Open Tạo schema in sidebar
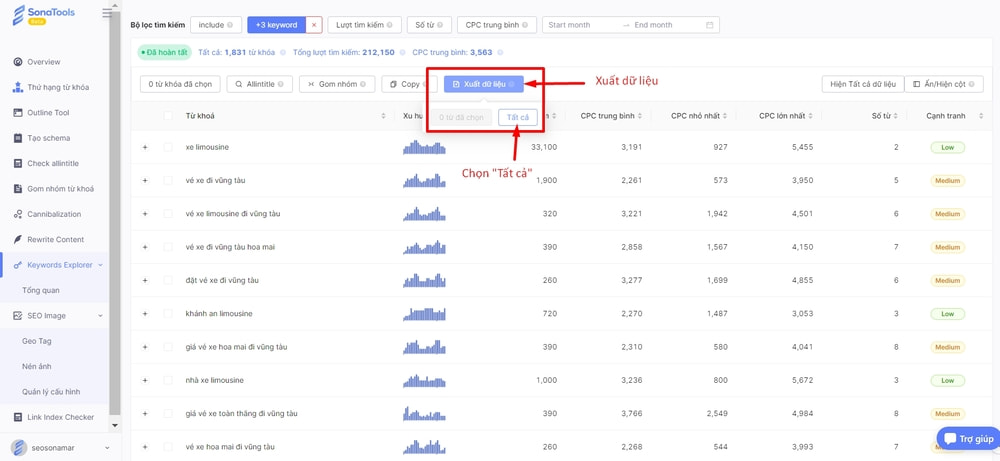1000x461 pixels. [x=48, y=138]
